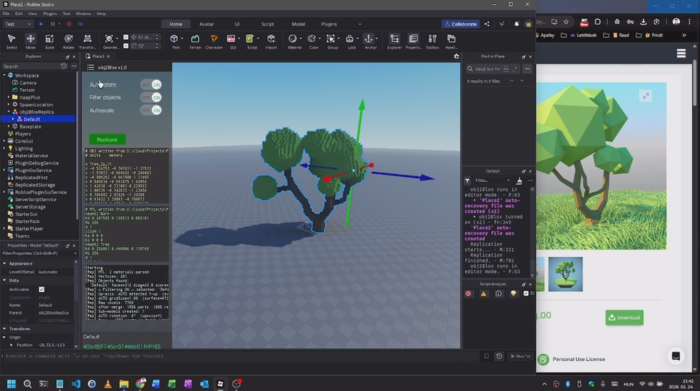Click the red Stop test button
This screenshot has width=700, height=391.
(69, 24)
